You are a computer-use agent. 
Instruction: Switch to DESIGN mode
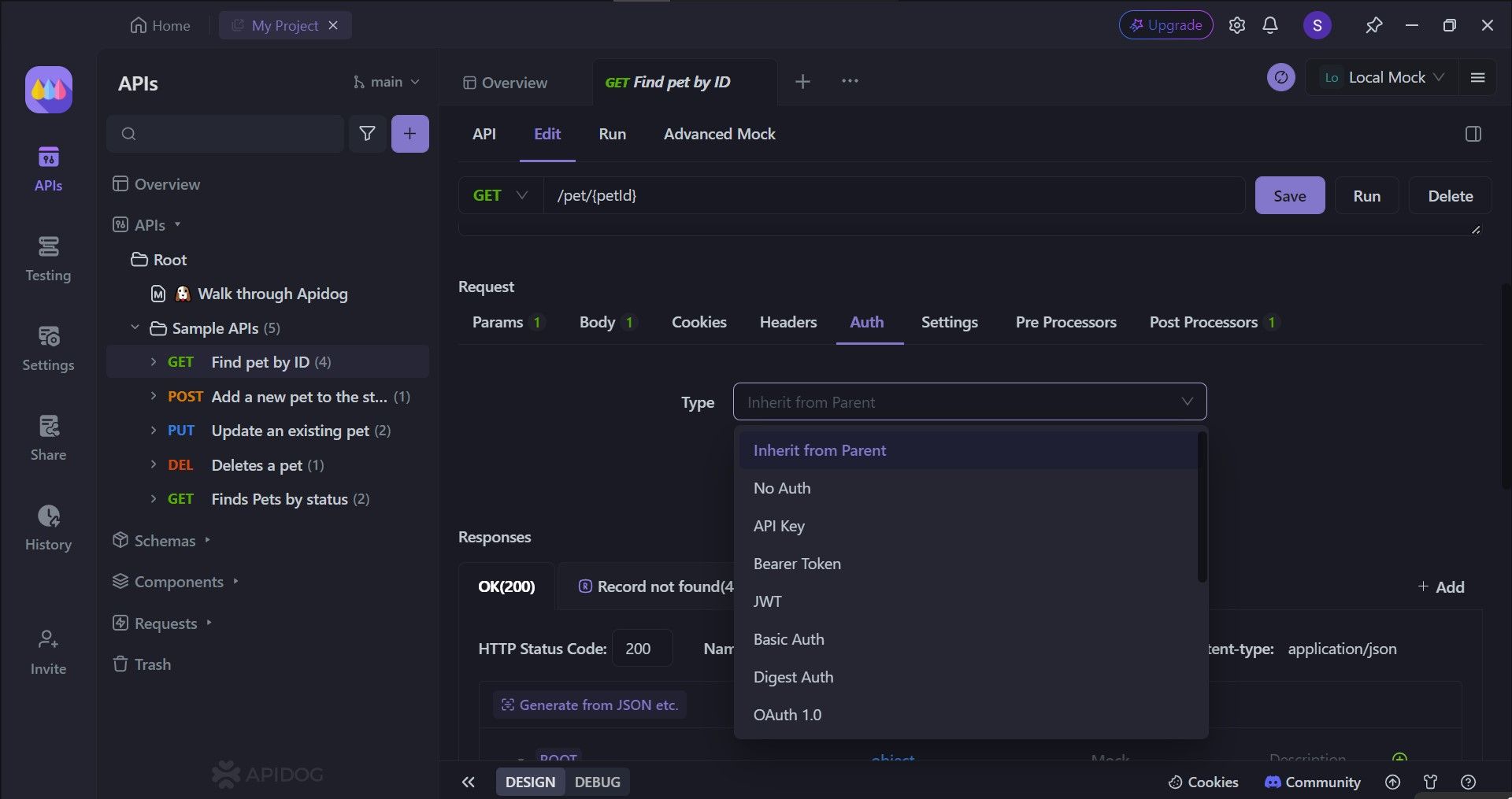(530, 782)
